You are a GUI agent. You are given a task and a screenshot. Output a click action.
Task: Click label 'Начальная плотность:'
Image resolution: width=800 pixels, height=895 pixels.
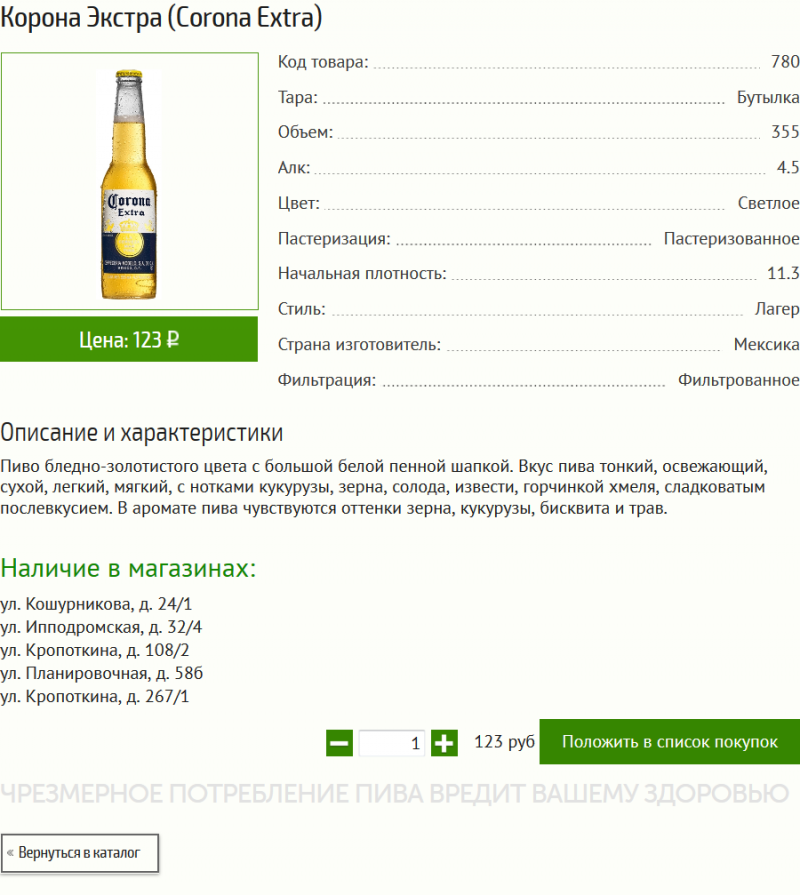click(x=362, y=273)
